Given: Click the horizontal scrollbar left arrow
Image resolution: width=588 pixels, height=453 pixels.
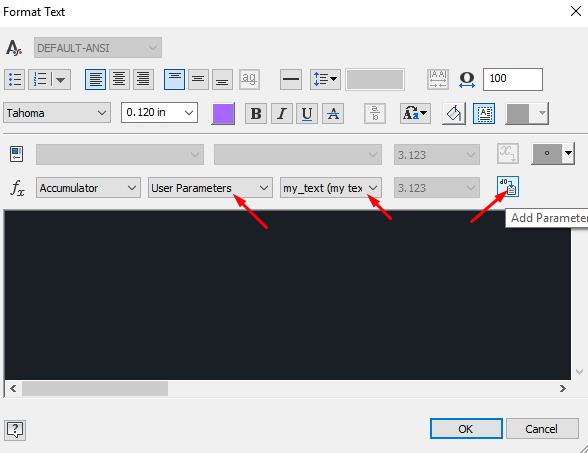Looking at the screenshot, I should click(x=13, y=388).
